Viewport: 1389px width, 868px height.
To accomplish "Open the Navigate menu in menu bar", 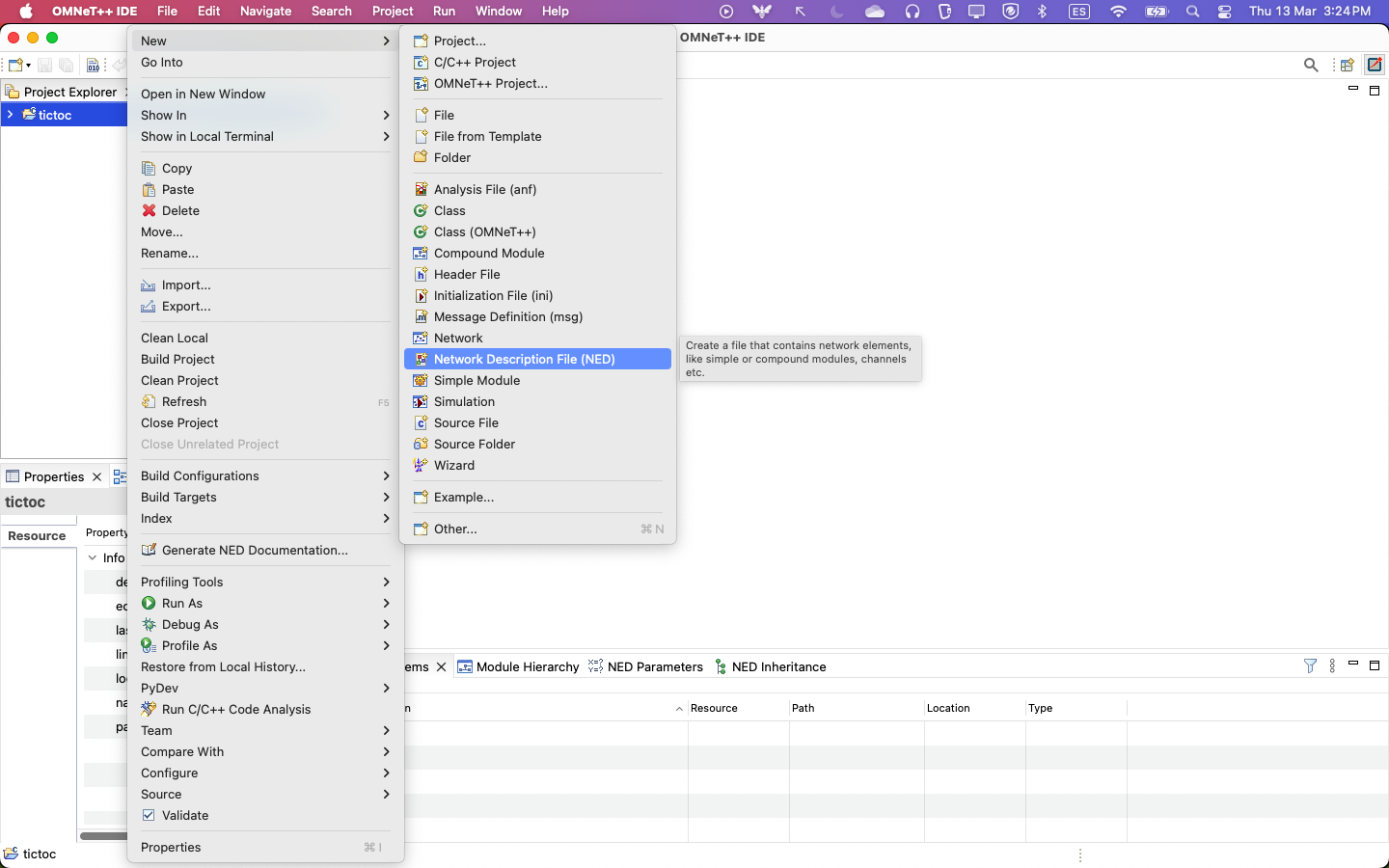I will coord(265,11).
